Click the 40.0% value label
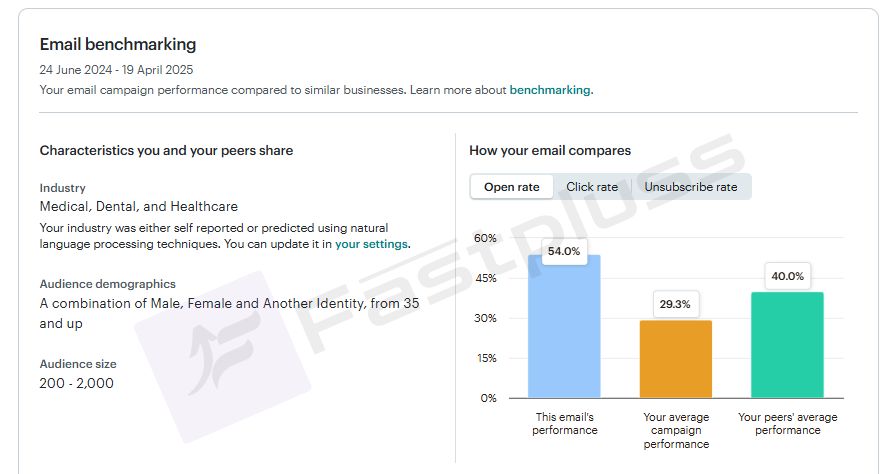The image size is (884, 474). click(787, 276)
